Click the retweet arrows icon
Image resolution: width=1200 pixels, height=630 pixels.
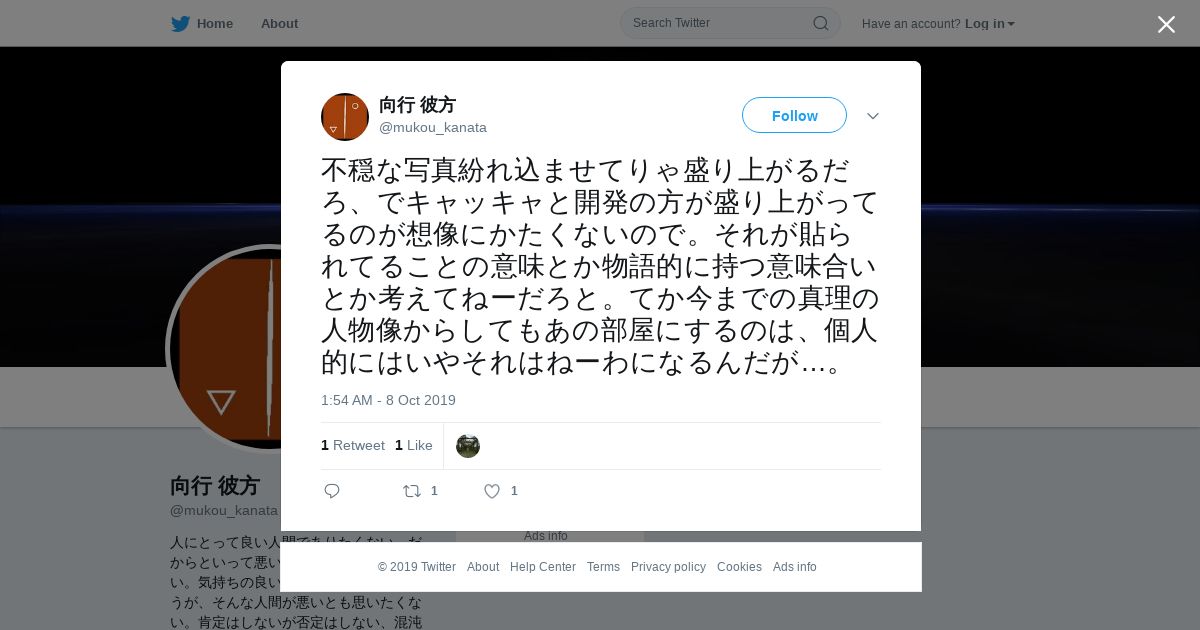pos(411,491)
